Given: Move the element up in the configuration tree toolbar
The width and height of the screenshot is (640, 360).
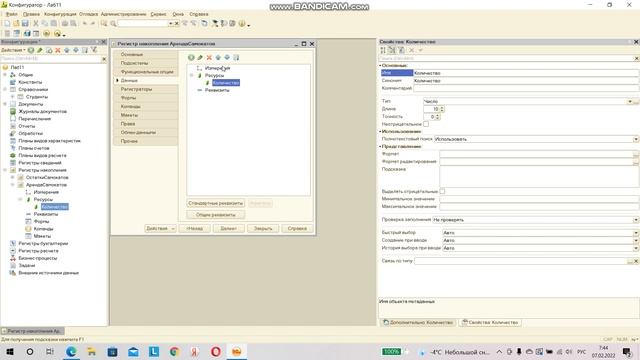Looking at the screenshot, I should point(67,50).
